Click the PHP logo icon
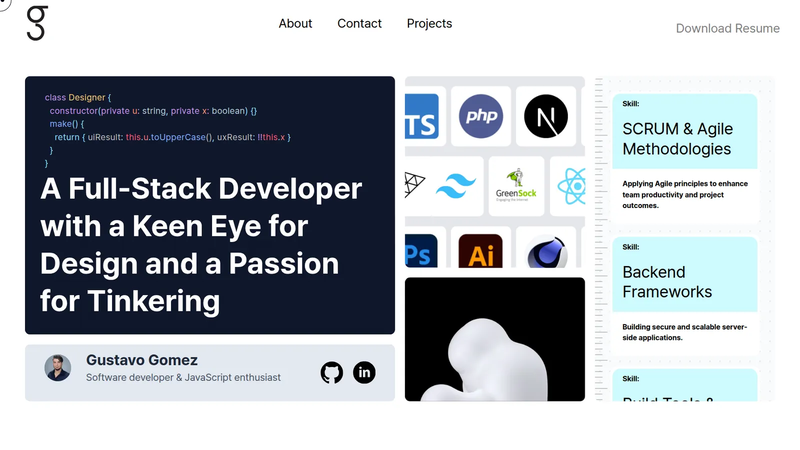This screenshot has height=450, width=800. tap(481, 116)
